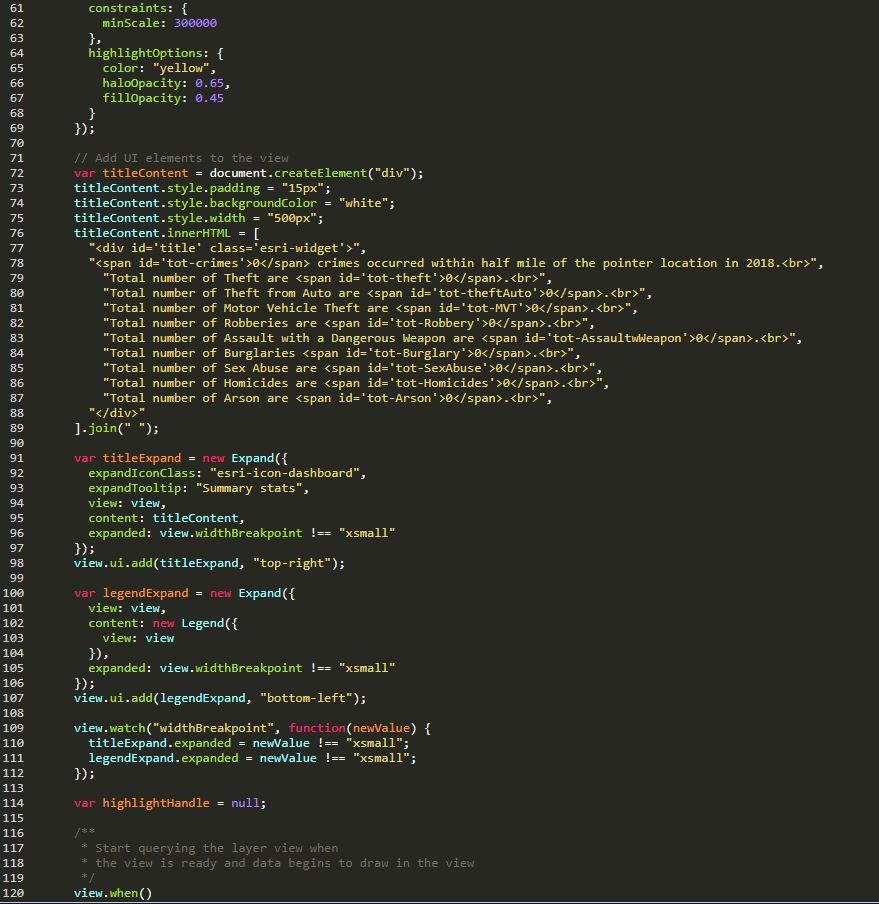Click the haloOpacity value 0.65

(212, 83)
